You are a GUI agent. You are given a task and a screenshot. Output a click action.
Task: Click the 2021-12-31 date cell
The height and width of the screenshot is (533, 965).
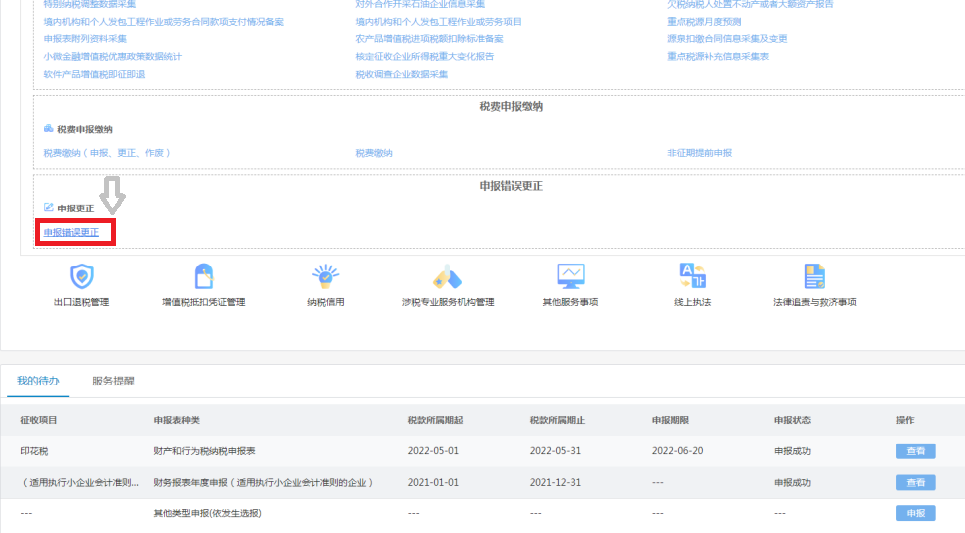[555, 483]
